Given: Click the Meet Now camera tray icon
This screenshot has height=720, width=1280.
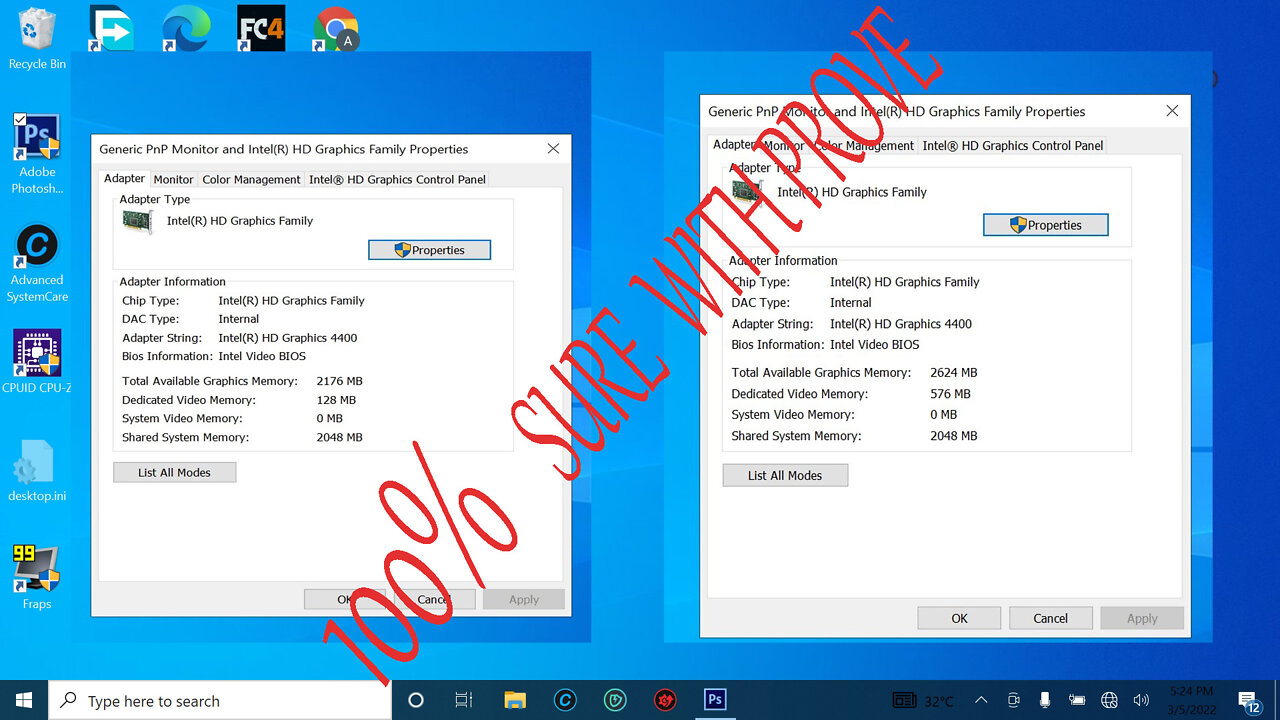Looking at the screenshot, I should click(1013, 700).
